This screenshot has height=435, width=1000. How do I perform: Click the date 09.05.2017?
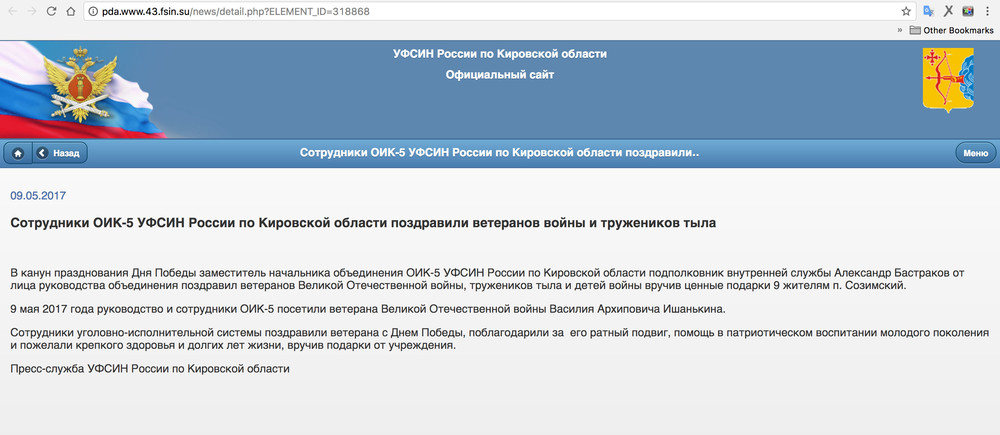click(38, 196)
